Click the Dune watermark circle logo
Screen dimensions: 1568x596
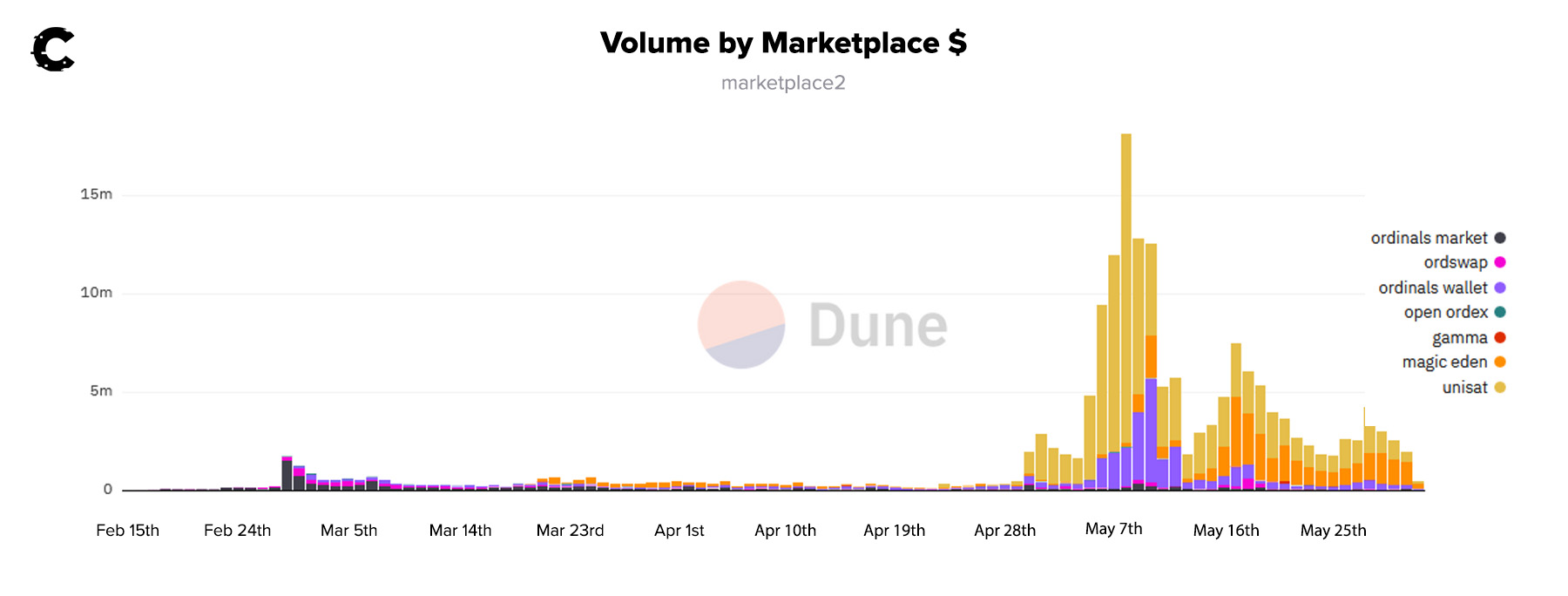coord(741,324)
